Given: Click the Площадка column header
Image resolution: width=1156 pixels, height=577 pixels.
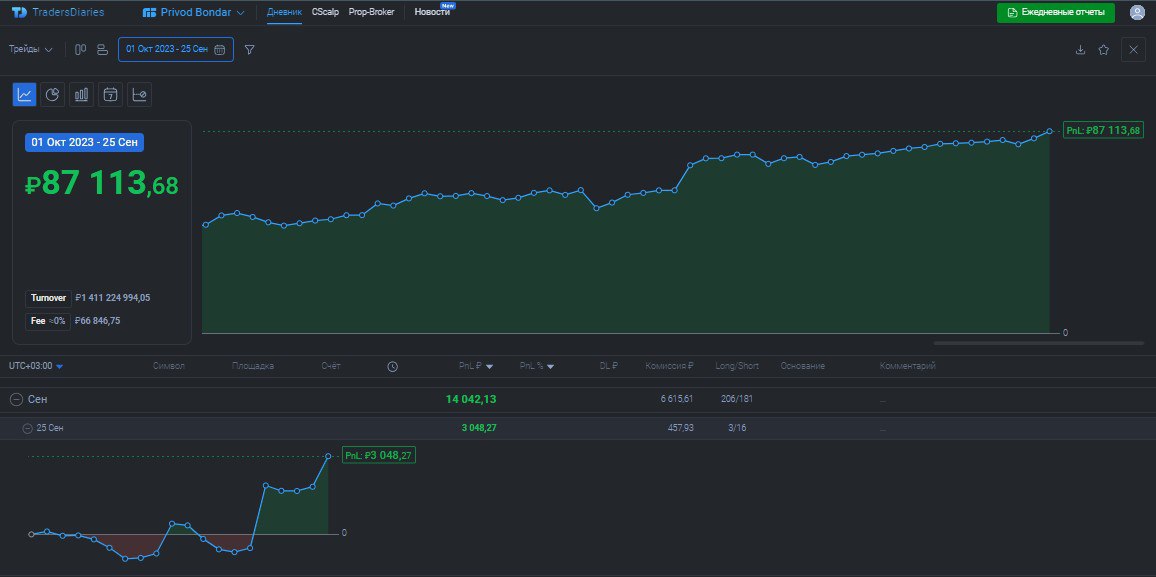Looking at the screenshot, I should pyautogui.click(x=253, y=366).
